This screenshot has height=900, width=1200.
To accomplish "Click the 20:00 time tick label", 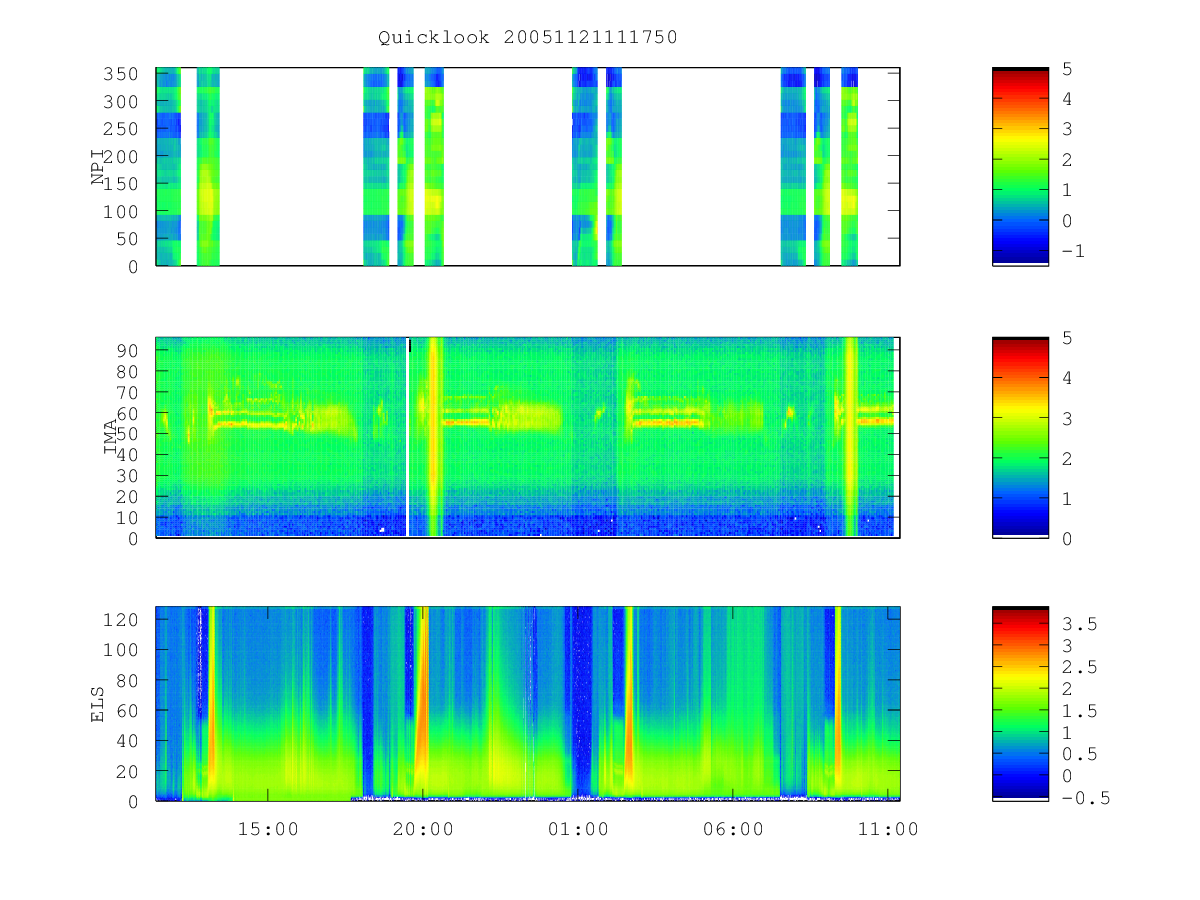I will 424,828.
